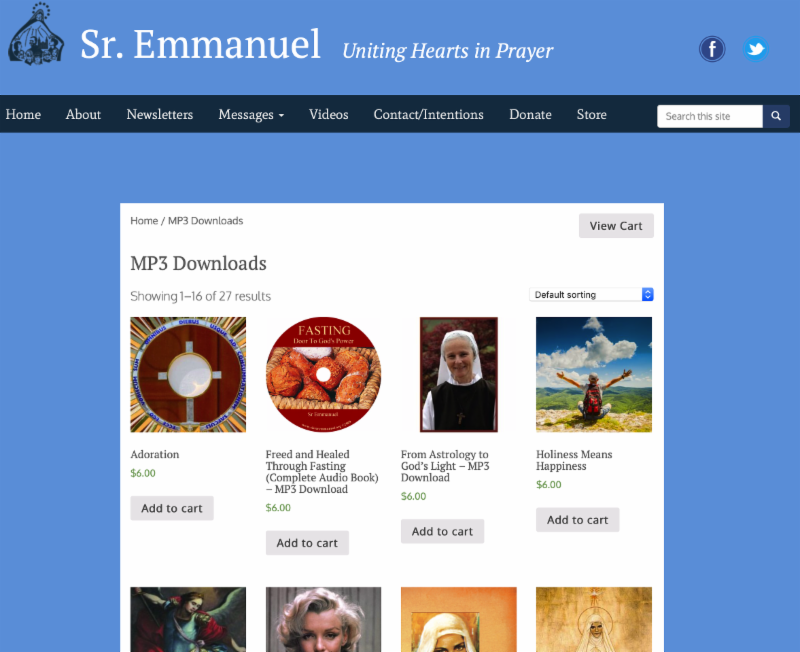Click the search magnifier icon button
Viewport: 800px width, 652px height.
pos(776,116)
